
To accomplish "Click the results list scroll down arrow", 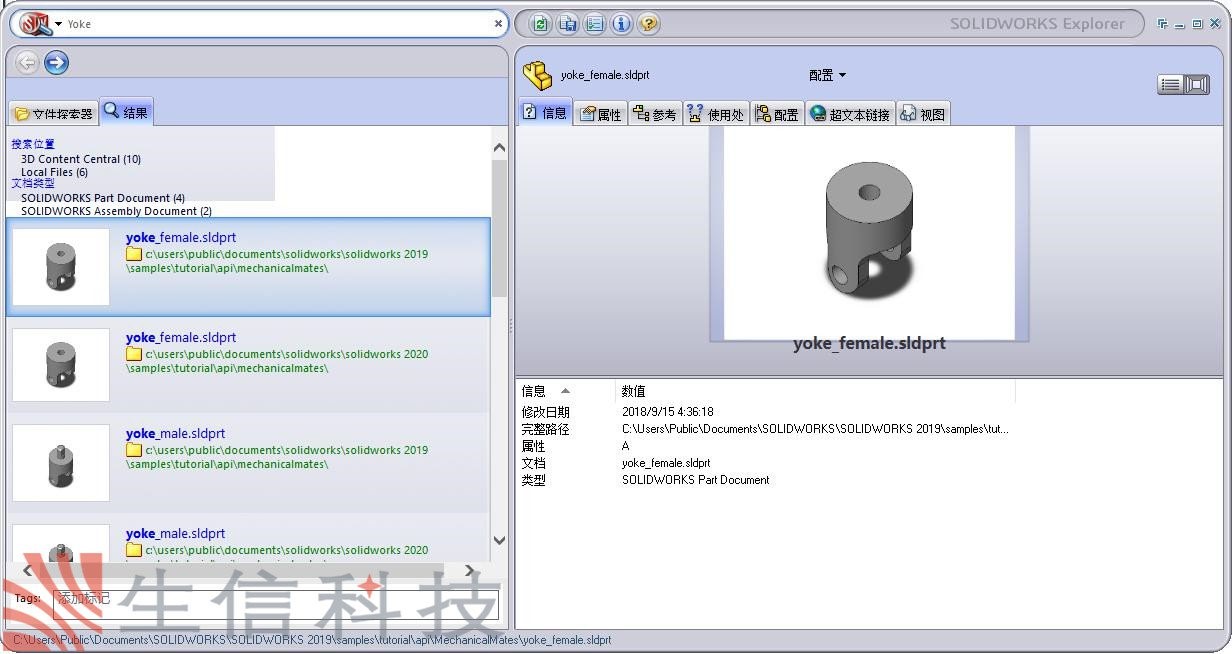I will [x=499, y=541].
